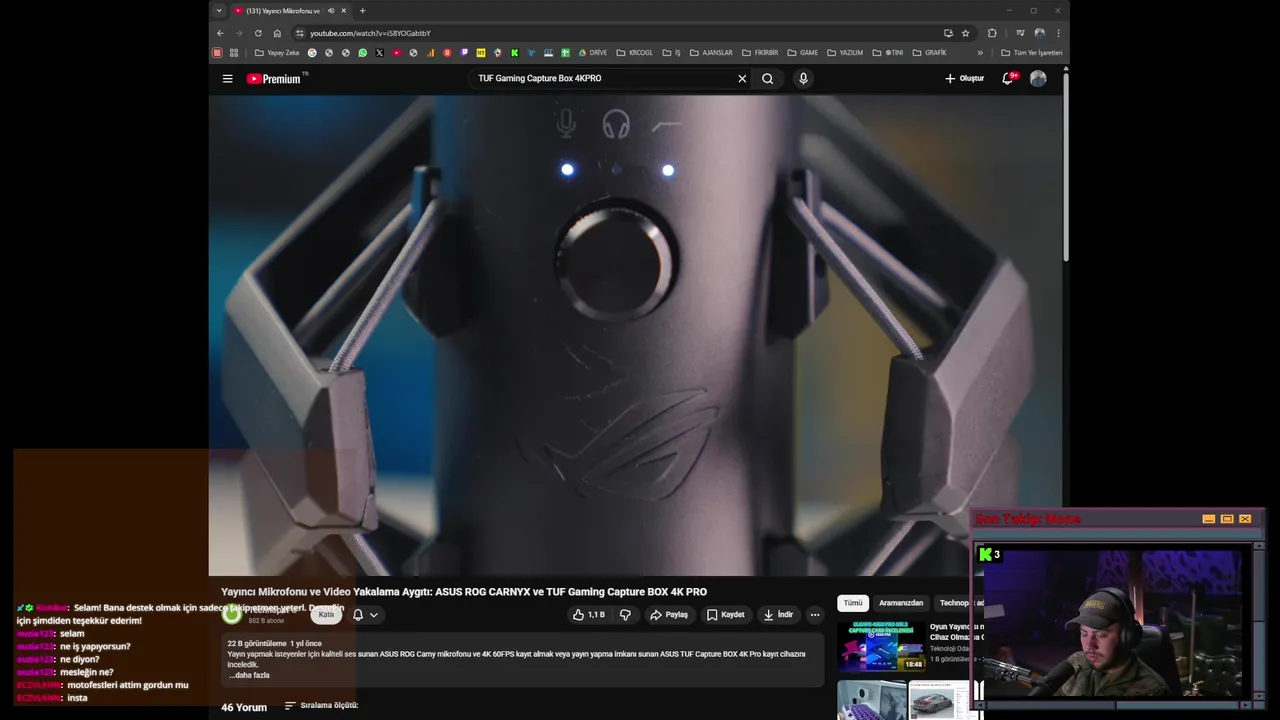Expand the channel notification bell dropdown

[365, 615]
